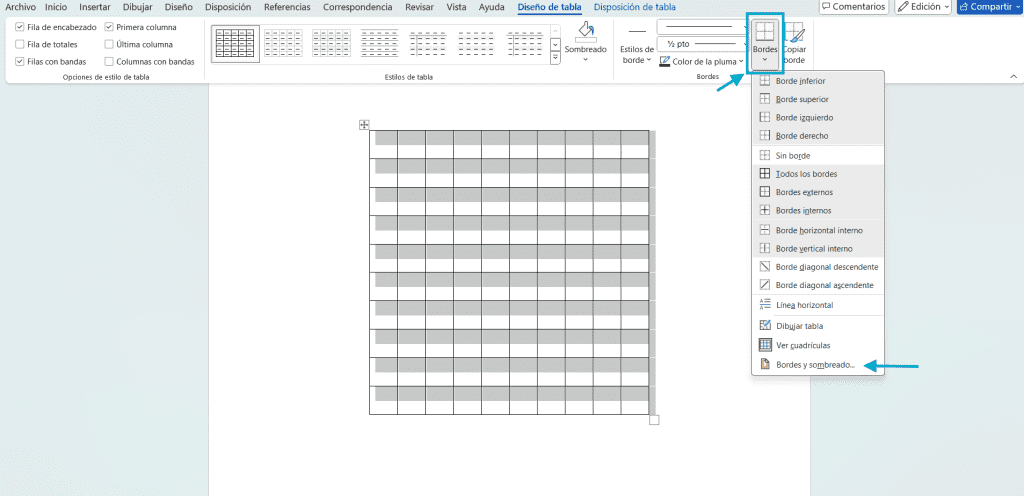The height and width of the screenshot is (496, 1024).
Task: Switch to the Disposición de tabla tab
Action: tap(635, 7)
